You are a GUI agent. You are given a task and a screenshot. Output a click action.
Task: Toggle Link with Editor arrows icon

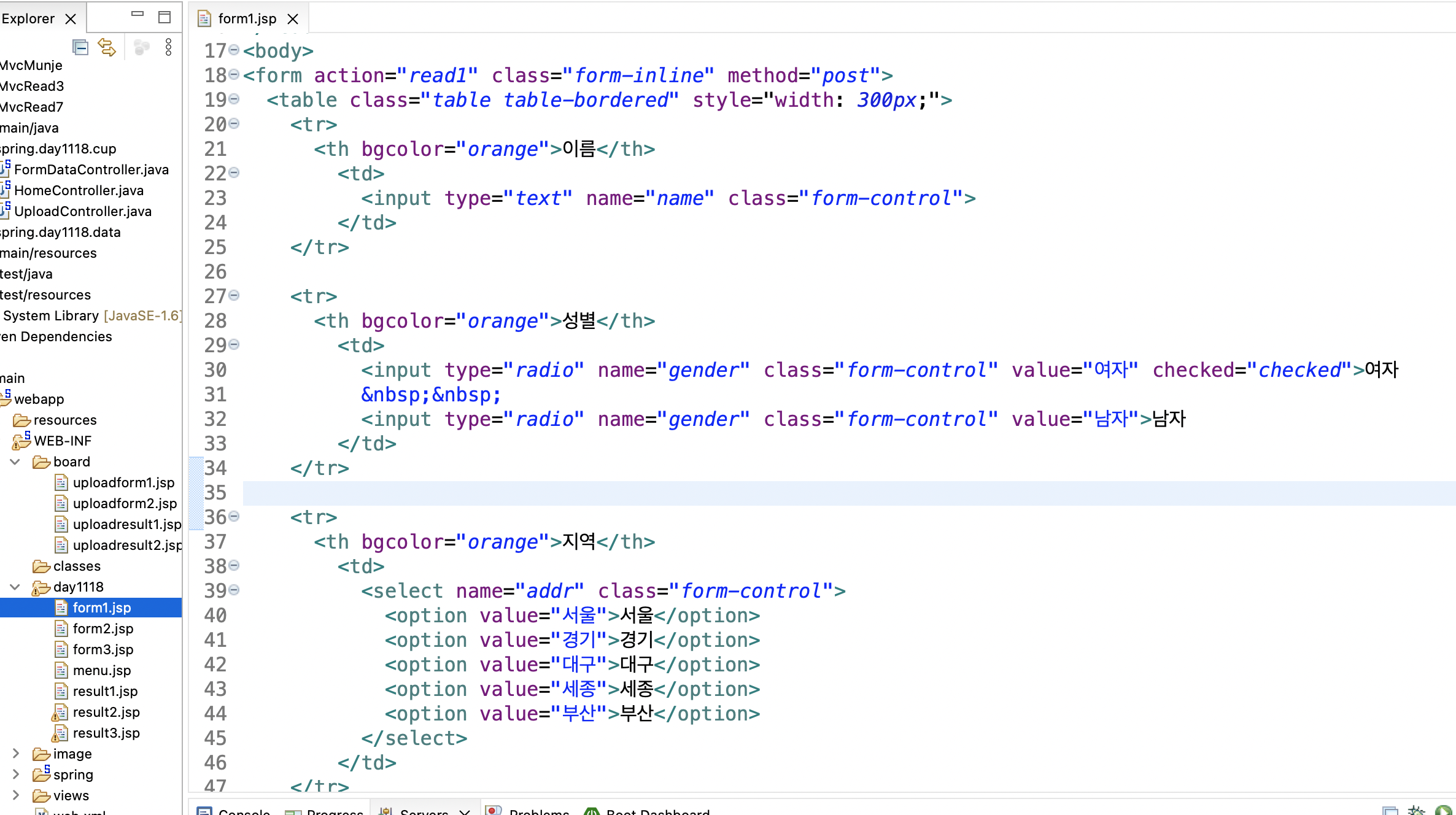107,47
